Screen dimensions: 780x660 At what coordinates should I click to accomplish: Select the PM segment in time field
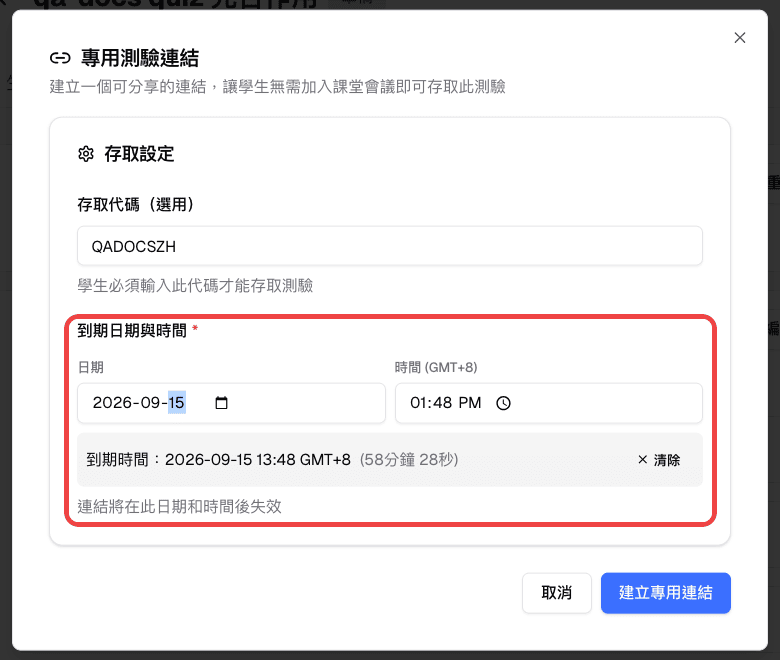tap(470, 402)
